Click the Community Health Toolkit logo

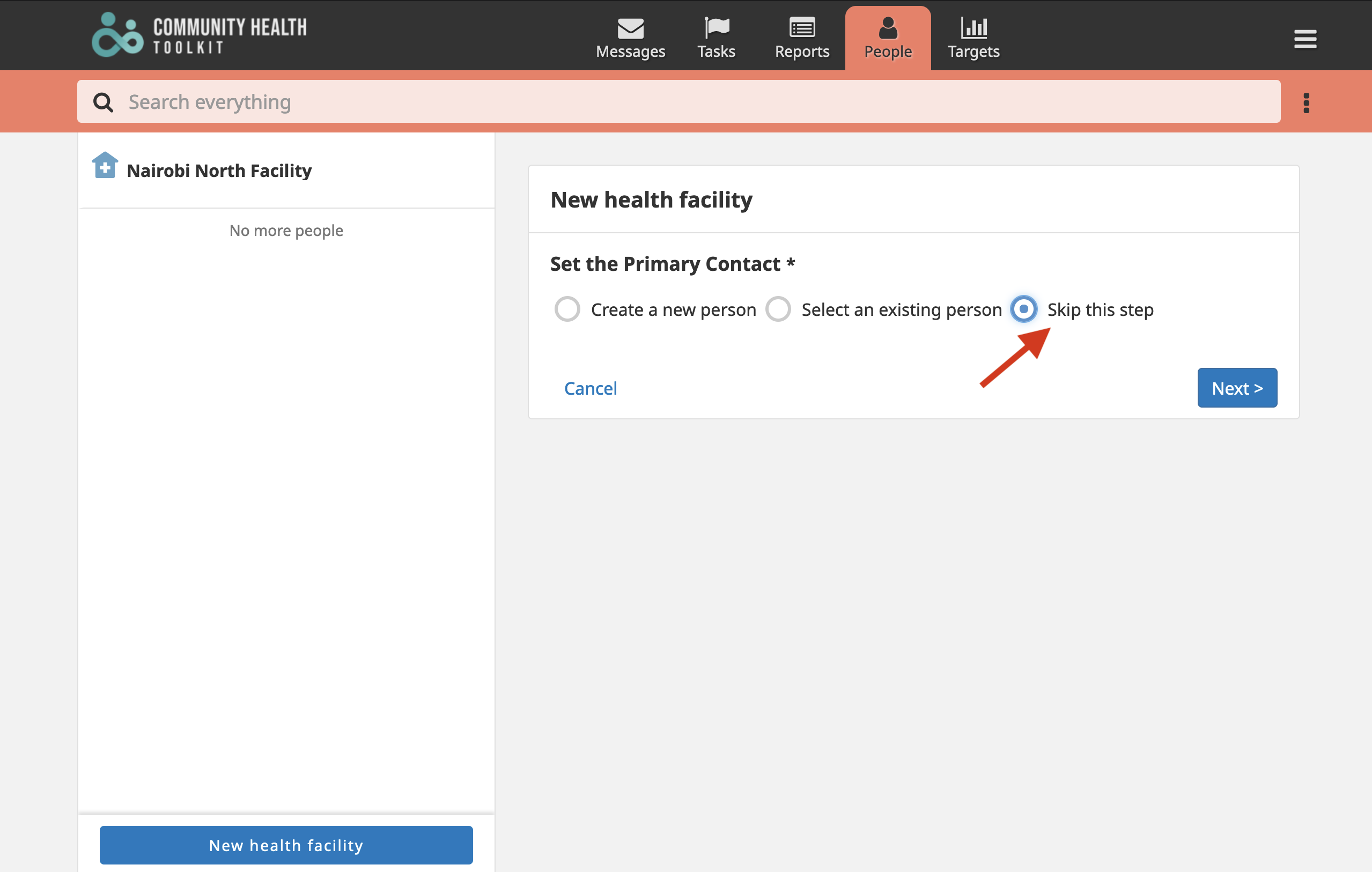point(200,35)
